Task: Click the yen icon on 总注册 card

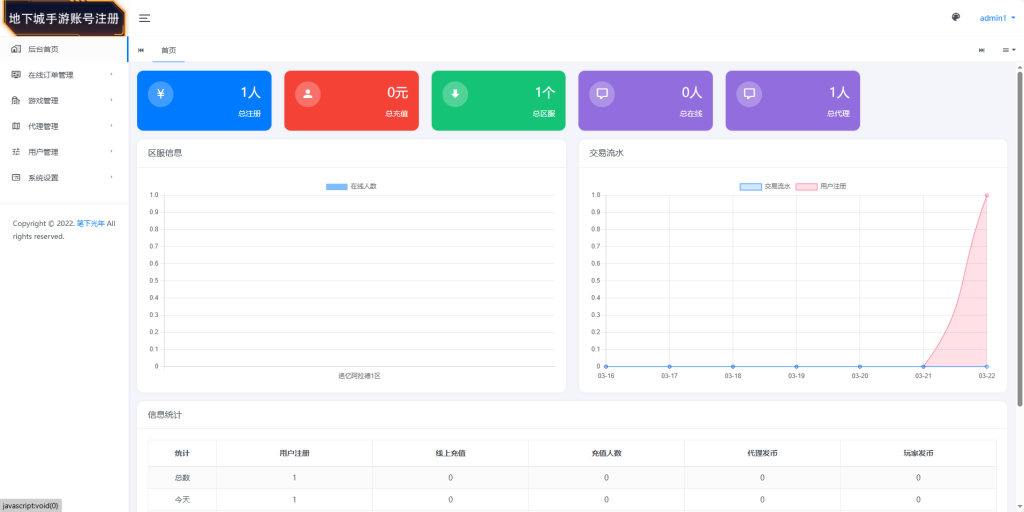Action: [161, 93]
